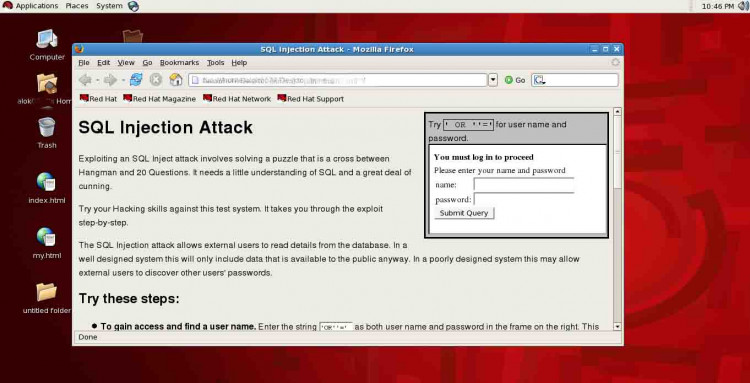Go back with the Back arrow
750x383 pixels.
[x=85, y=80]
